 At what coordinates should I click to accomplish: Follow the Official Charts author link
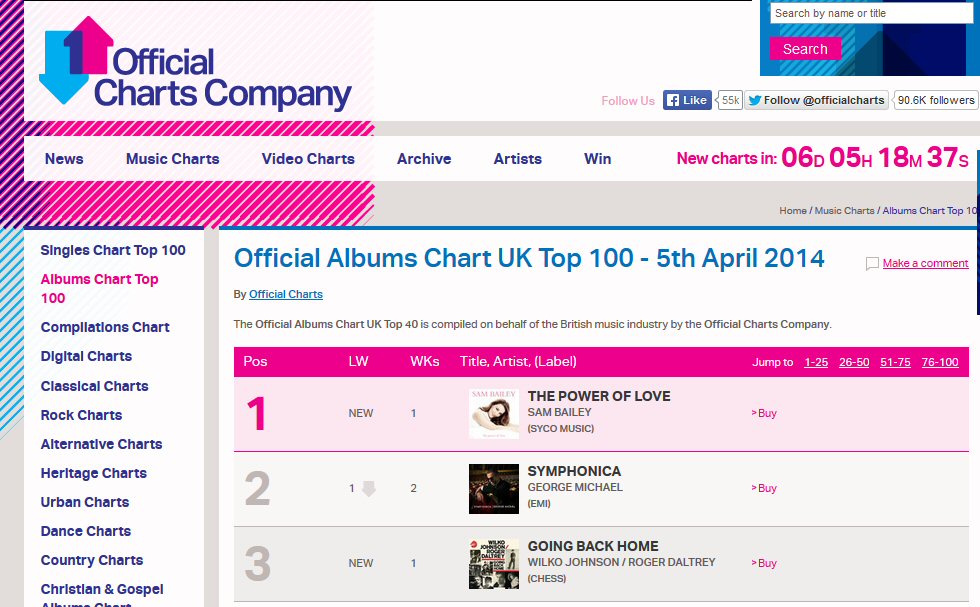[286, 294]
